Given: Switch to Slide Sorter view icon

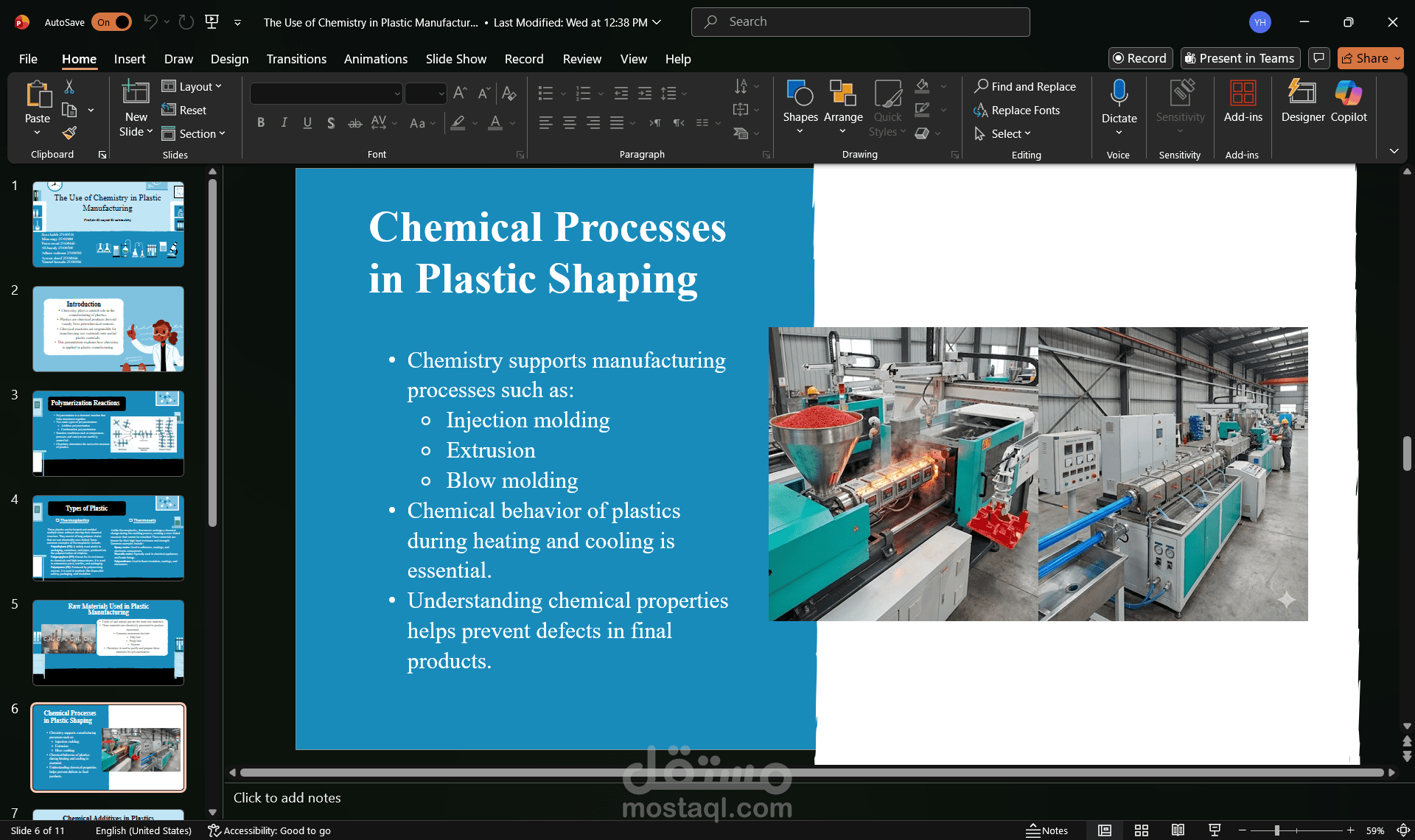Looking at the screenshot, I should coord(1142,830).
